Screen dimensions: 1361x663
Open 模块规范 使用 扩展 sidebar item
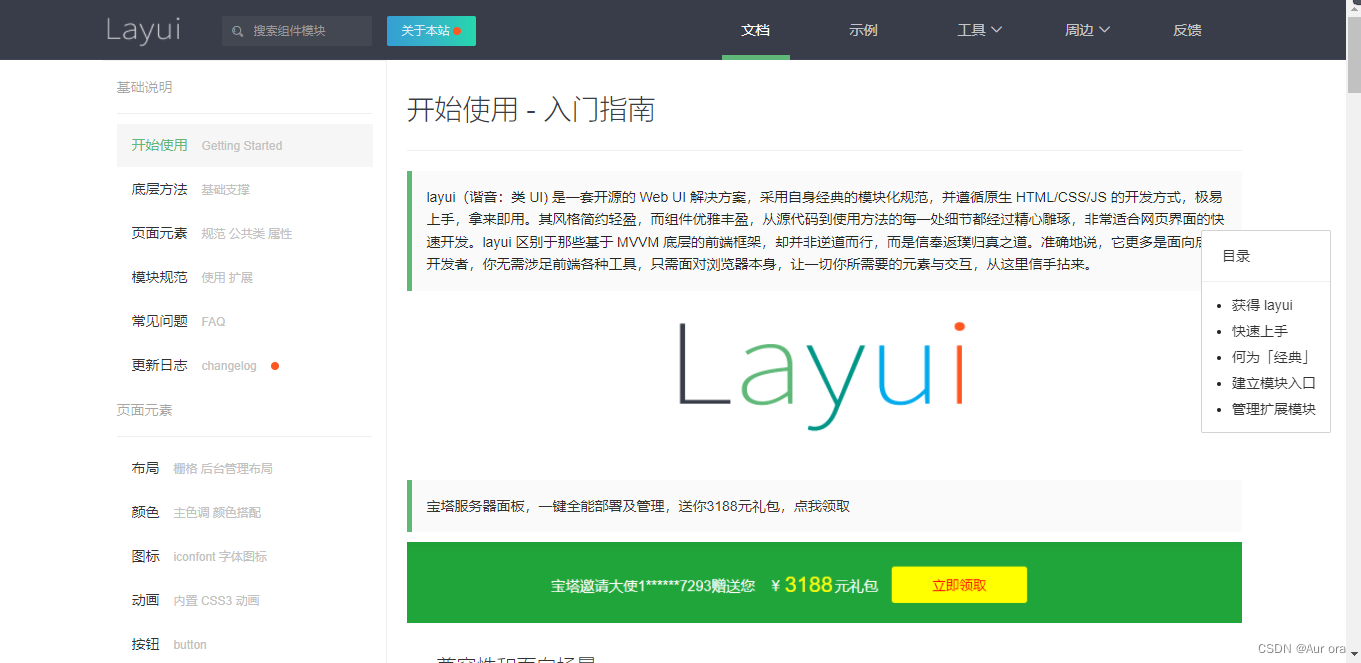[x=244, y=277]
